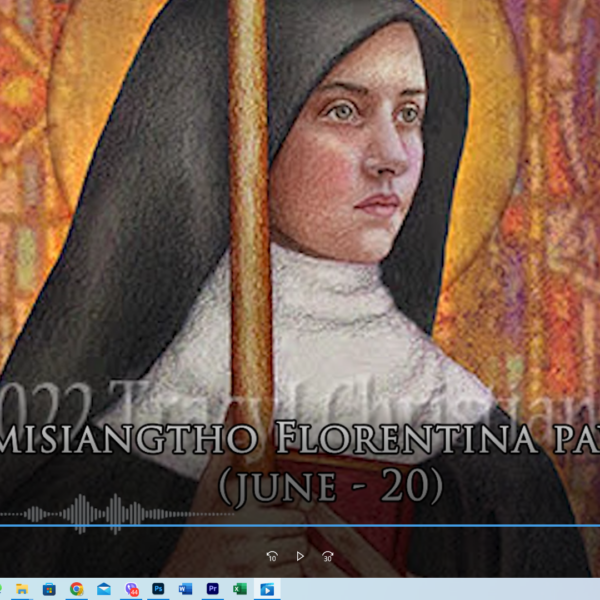
Task: Switch to Adobe Premiere Pro in the taskbar
Action: pos(212,589)
